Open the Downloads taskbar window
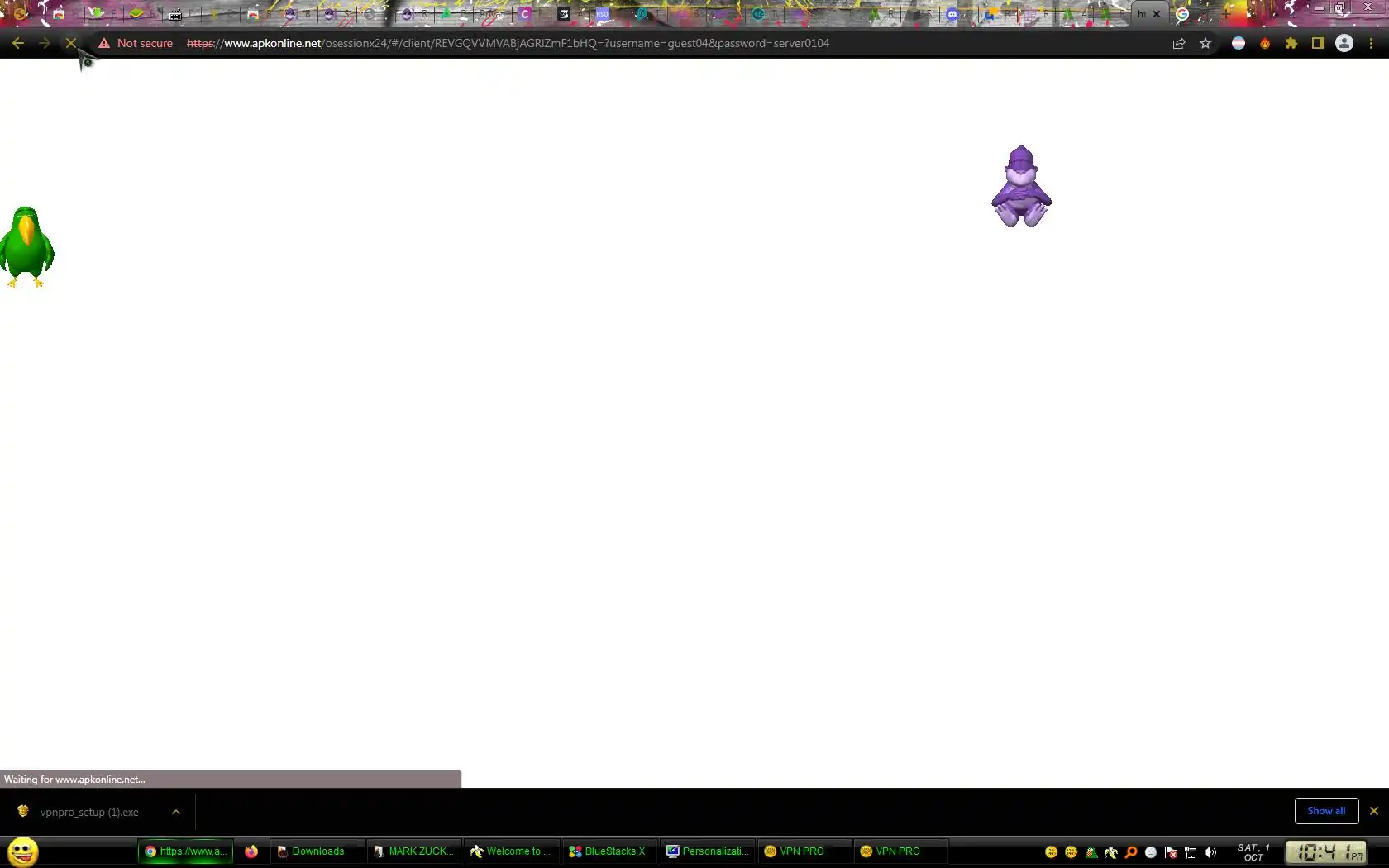 [x=317, y=851]
